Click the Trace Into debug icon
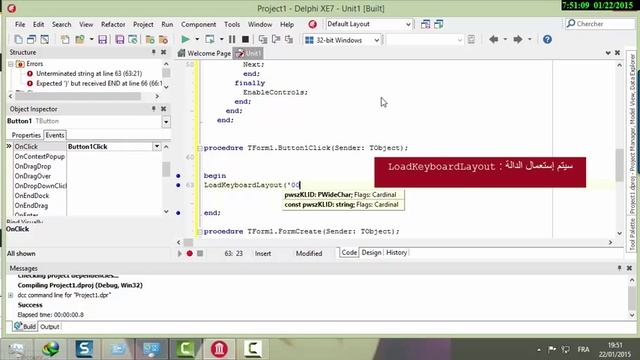The width and height of the screenshot is (640, 360). click(263, 40)
